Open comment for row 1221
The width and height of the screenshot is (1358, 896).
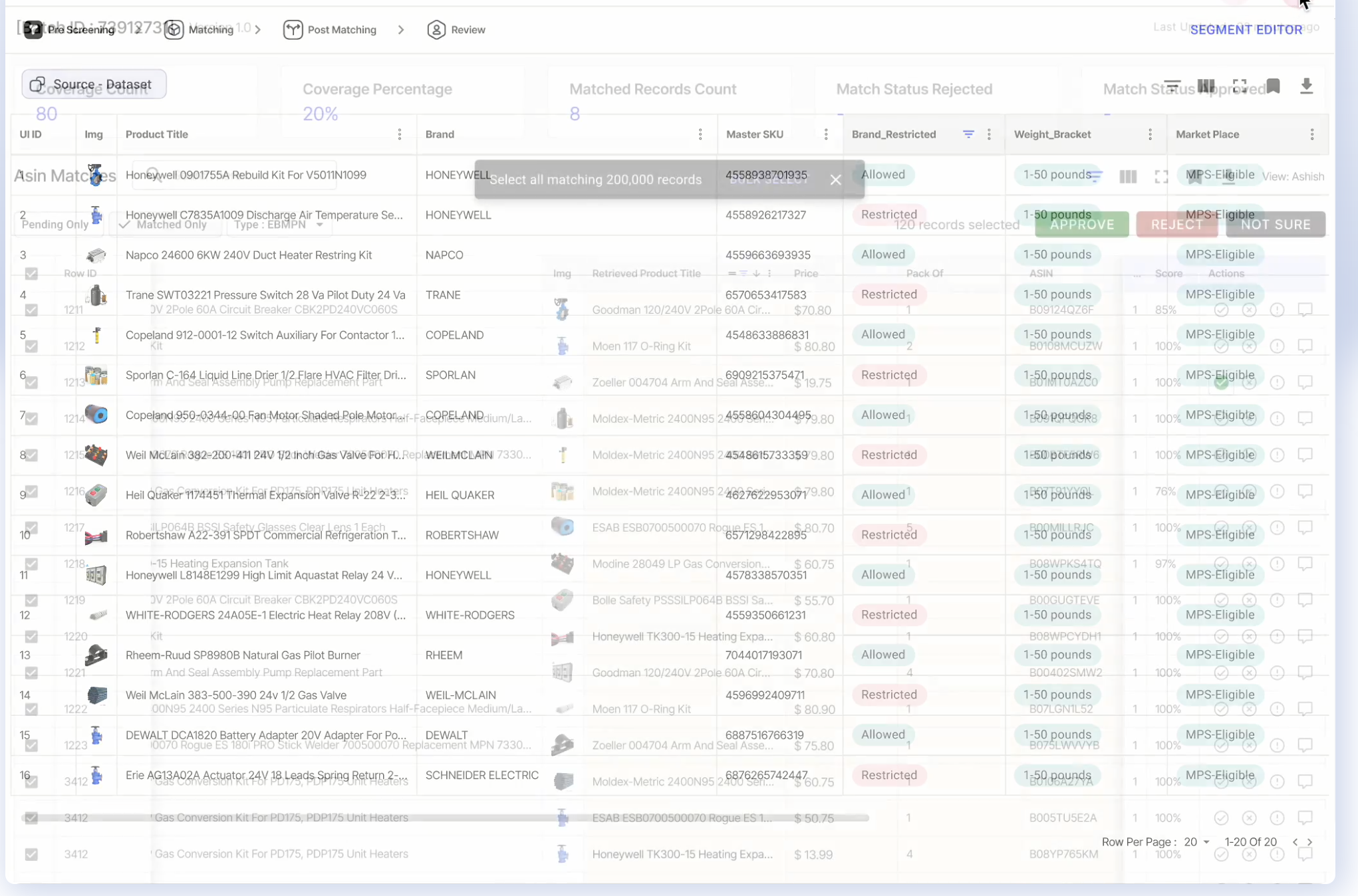1305,673
